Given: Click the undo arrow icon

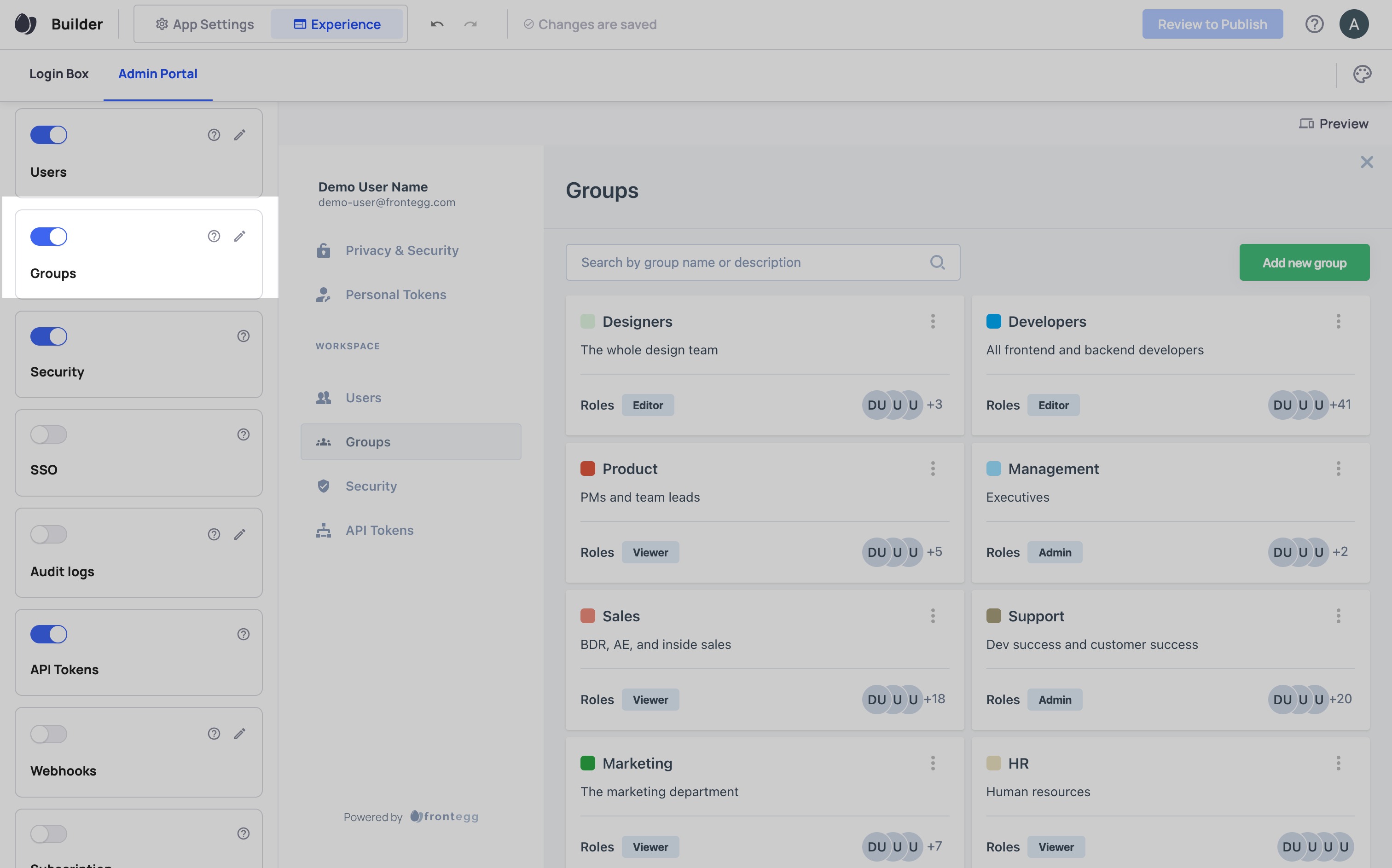Looking at the screenshot, I should click(437, 24).
